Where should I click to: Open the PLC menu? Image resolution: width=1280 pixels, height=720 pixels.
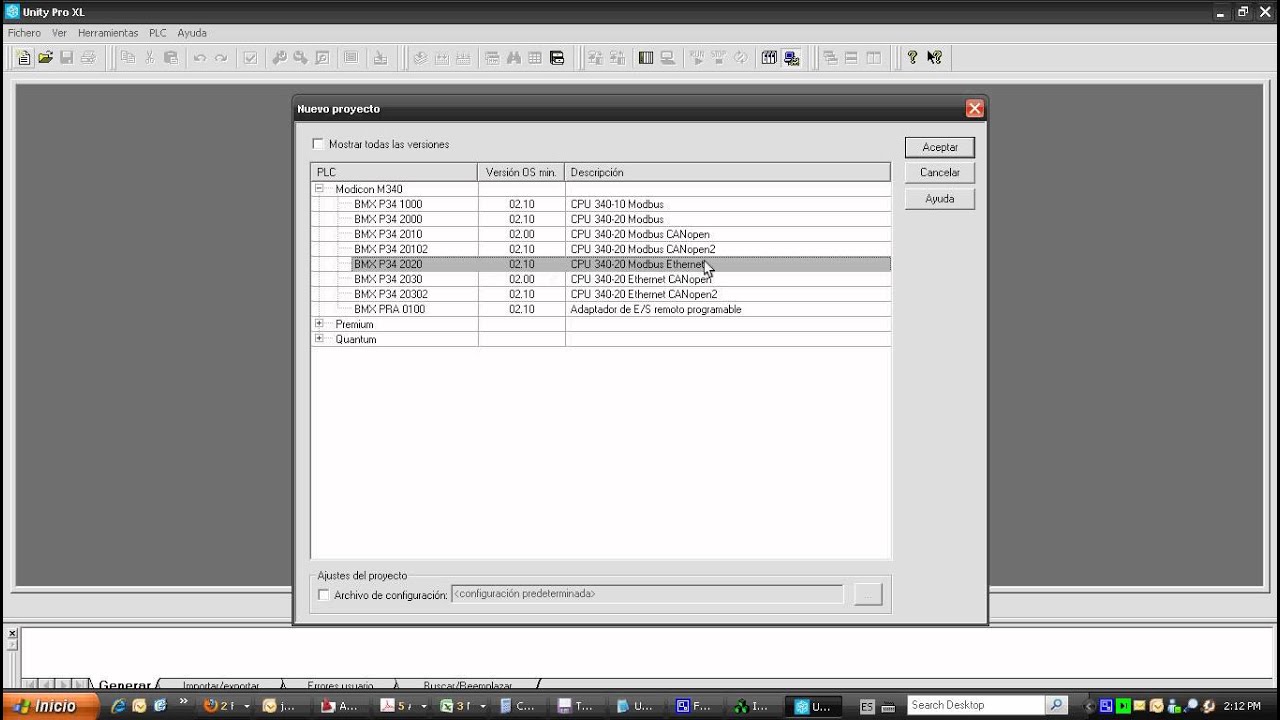158,33
